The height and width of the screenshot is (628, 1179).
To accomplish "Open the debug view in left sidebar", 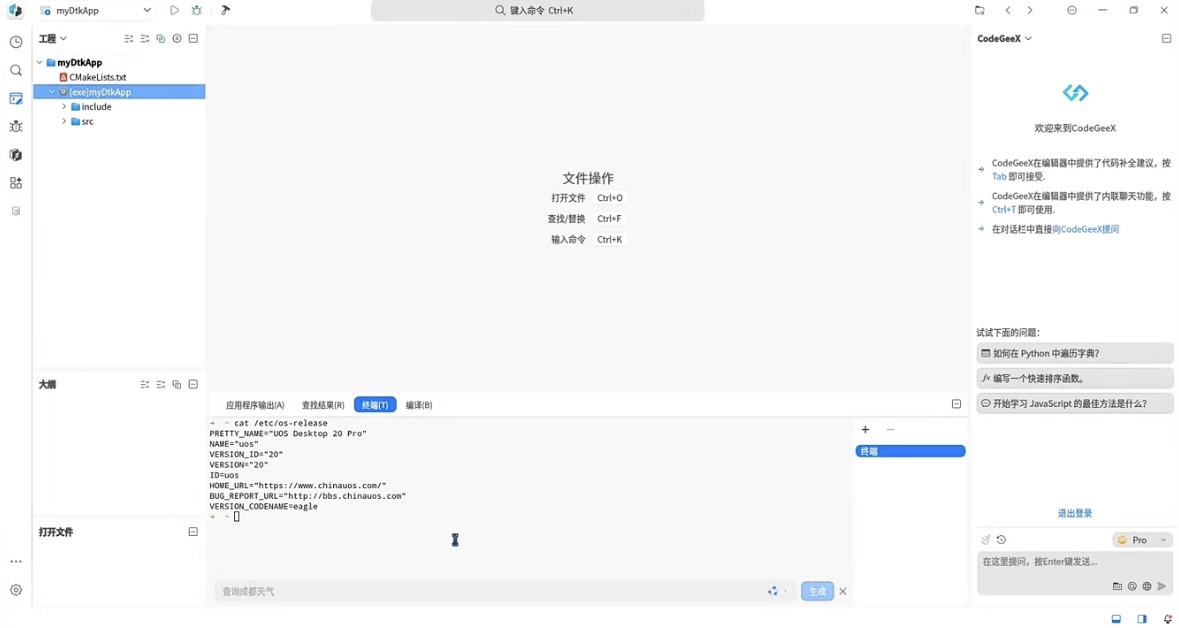I will click(x=16, y=126).
